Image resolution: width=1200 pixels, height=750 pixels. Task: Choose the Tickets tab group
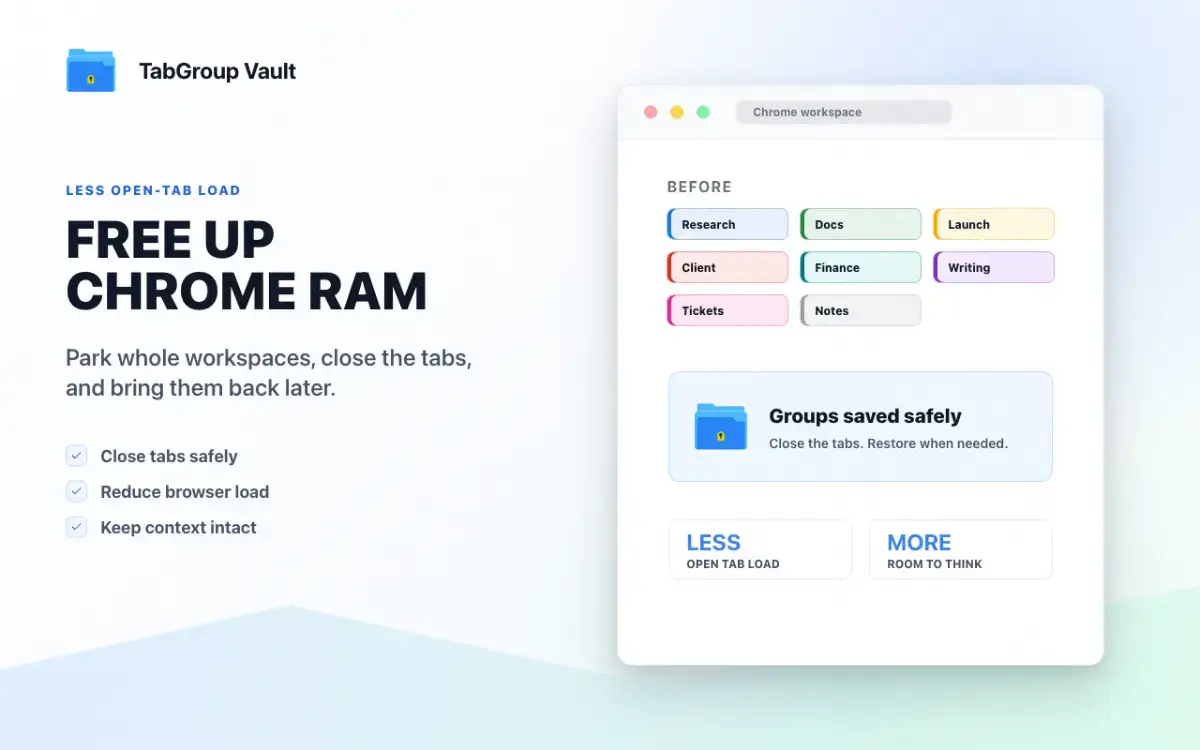[x=728, y=310]
